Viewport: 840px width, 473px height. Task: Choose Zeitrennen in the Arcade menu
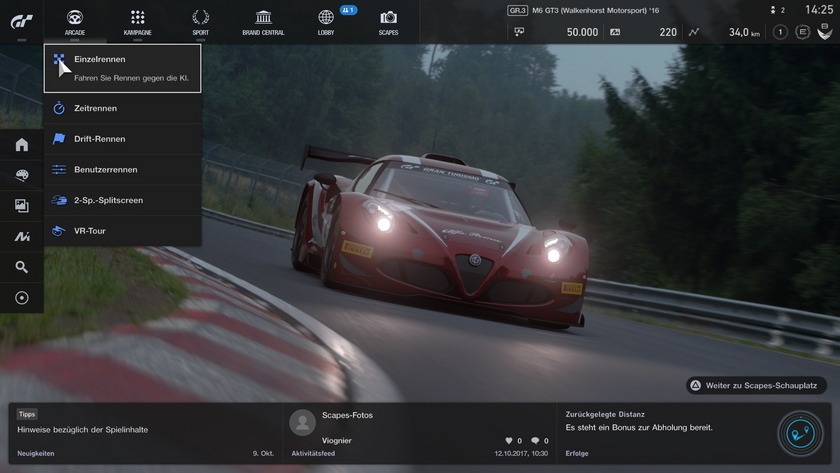tap(123, 108)
